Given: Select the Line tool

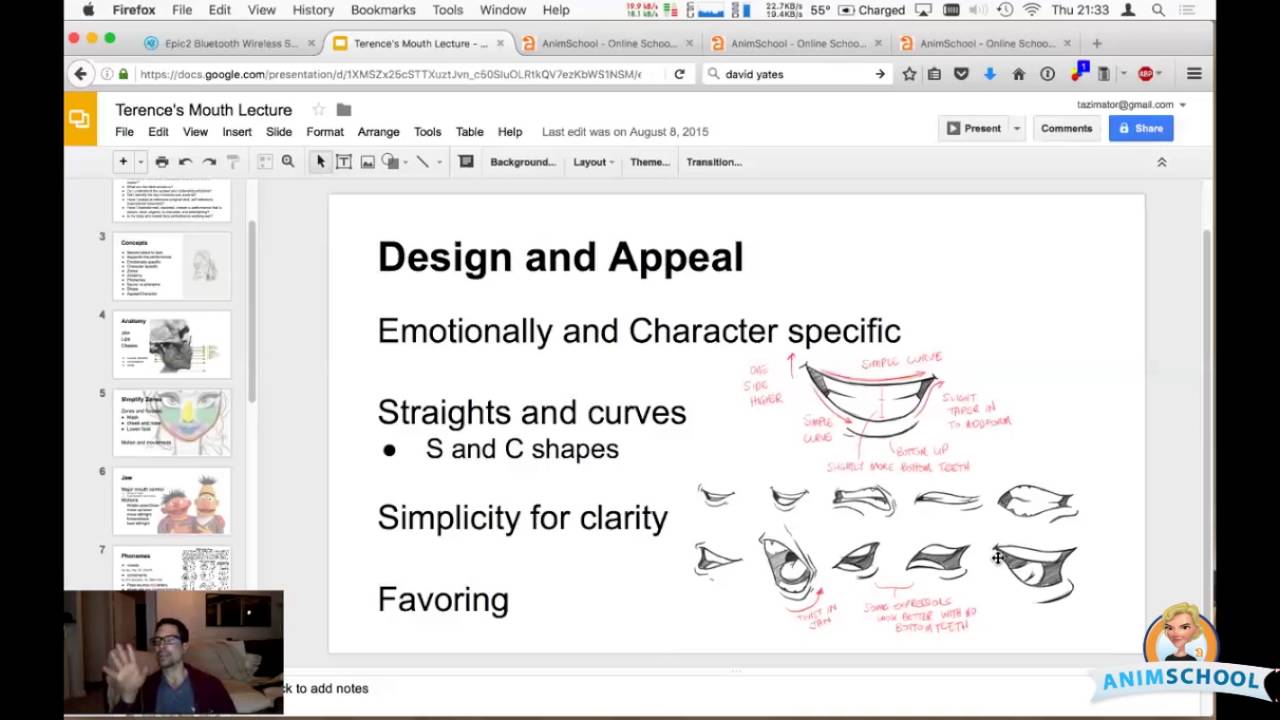Looking at the screenshot, I should point(422,161).
